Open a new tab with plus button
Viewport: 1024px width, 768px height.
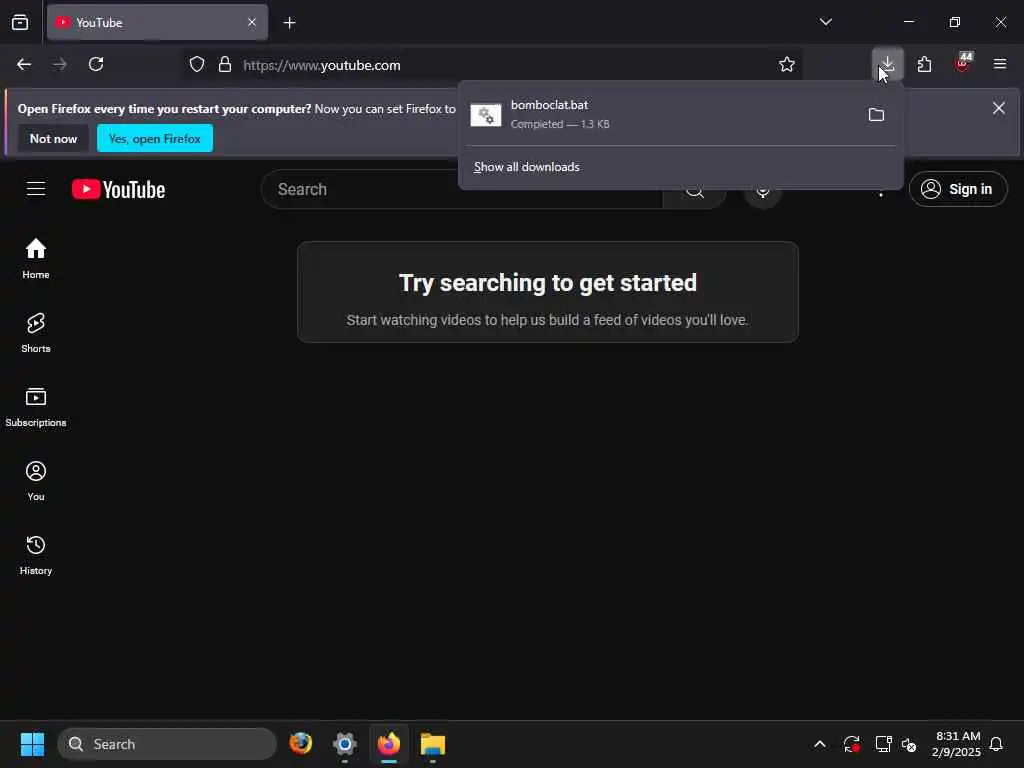pyautogui.click(x=289, y=23)
